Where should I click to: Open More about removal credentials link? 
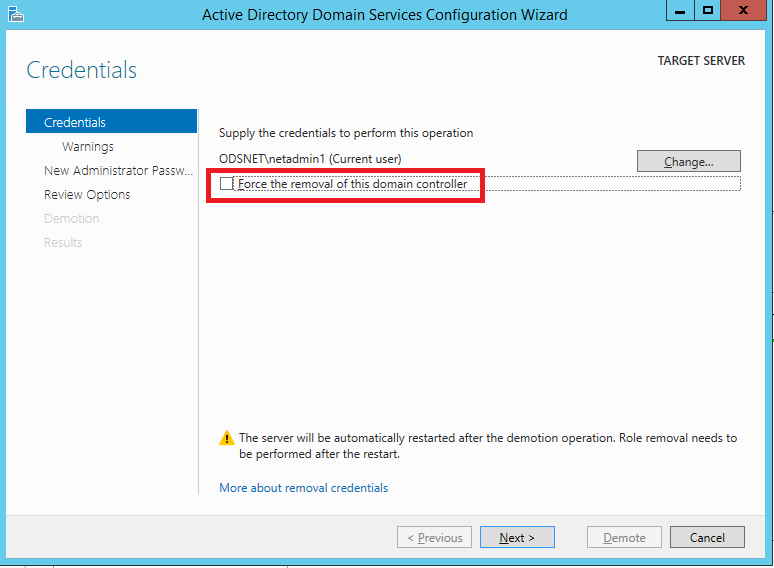304,488
